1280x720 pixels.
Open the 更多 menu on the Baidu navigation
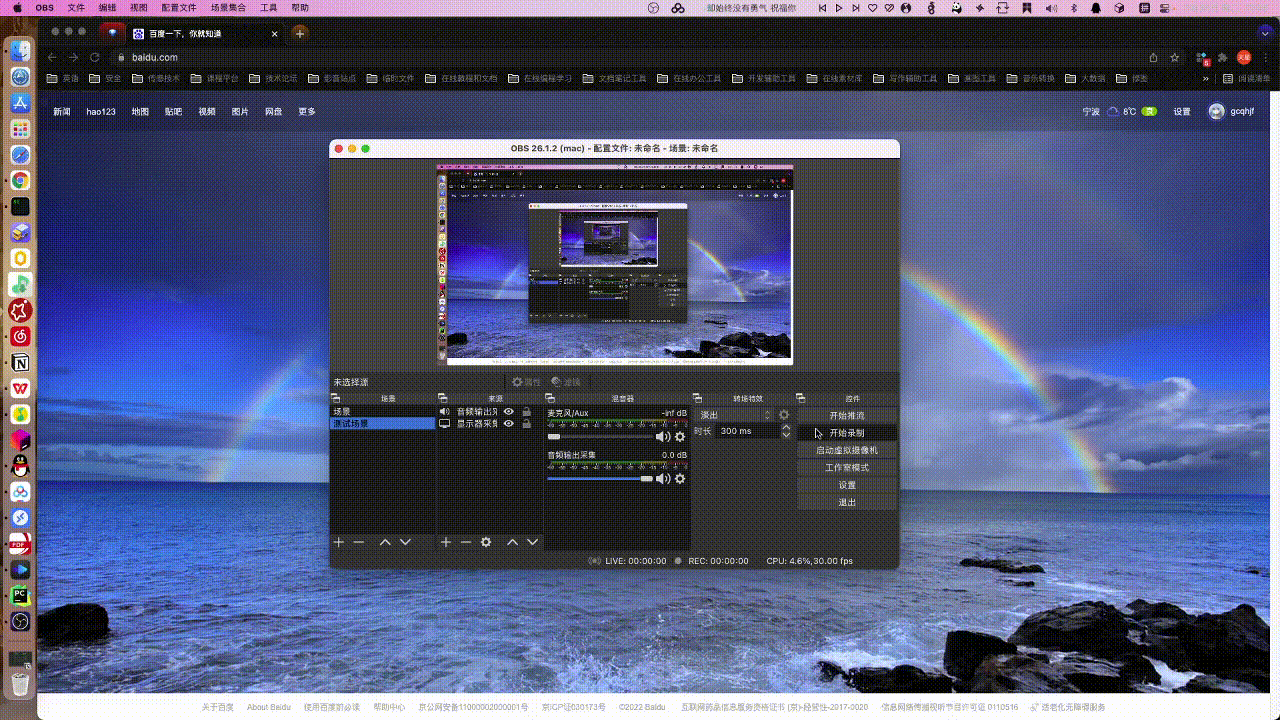307,112
